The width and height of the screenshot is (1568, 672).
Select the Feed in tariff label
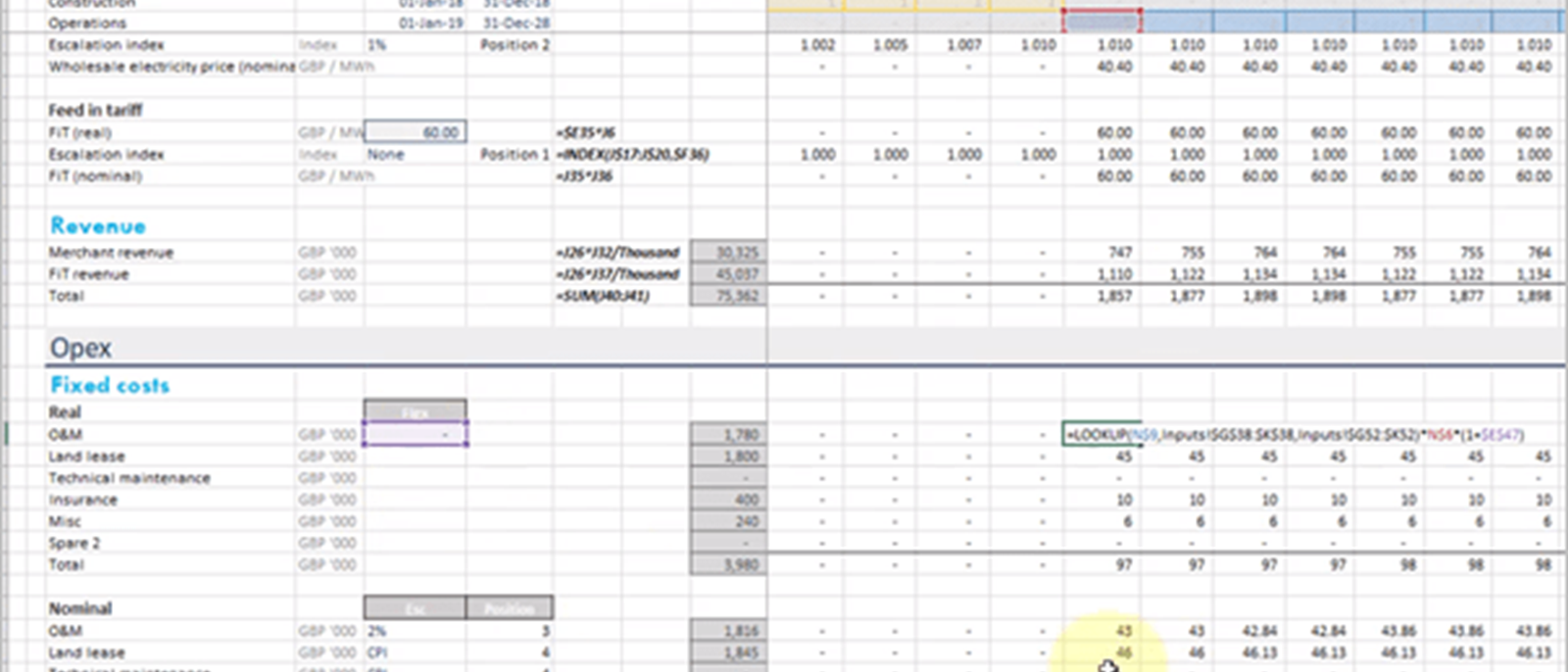pyautogui.click(x=95, y=110)
